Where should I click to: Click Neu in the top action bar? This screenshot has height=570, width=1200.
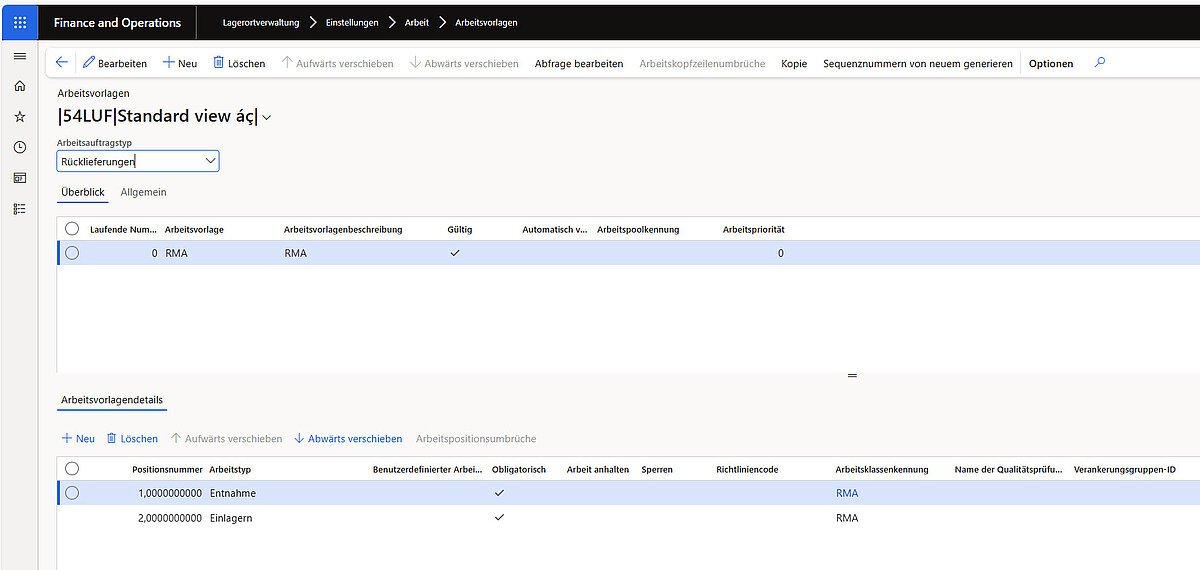(179, 63)
